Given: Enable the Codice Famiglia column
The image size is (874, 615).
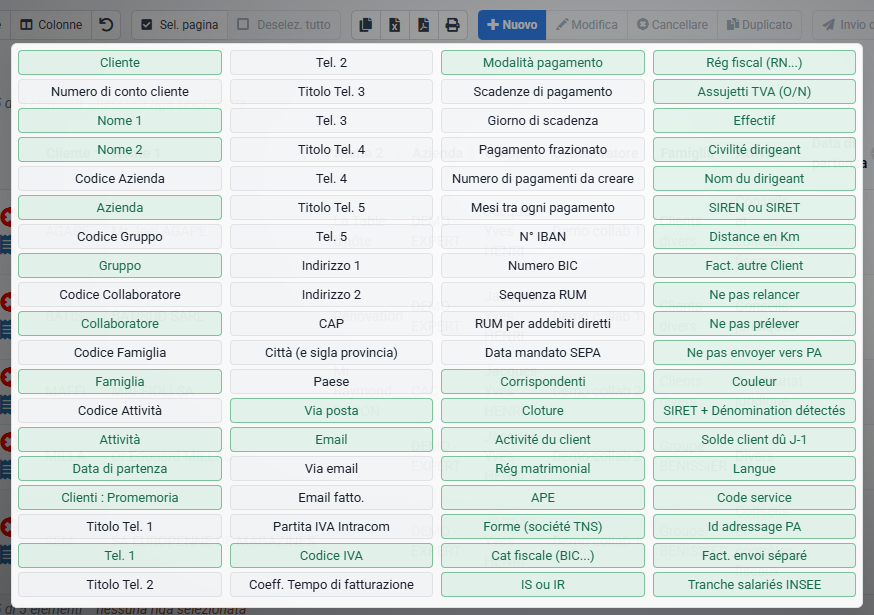Looking at the screenshot, I should (x=120, y=352).
